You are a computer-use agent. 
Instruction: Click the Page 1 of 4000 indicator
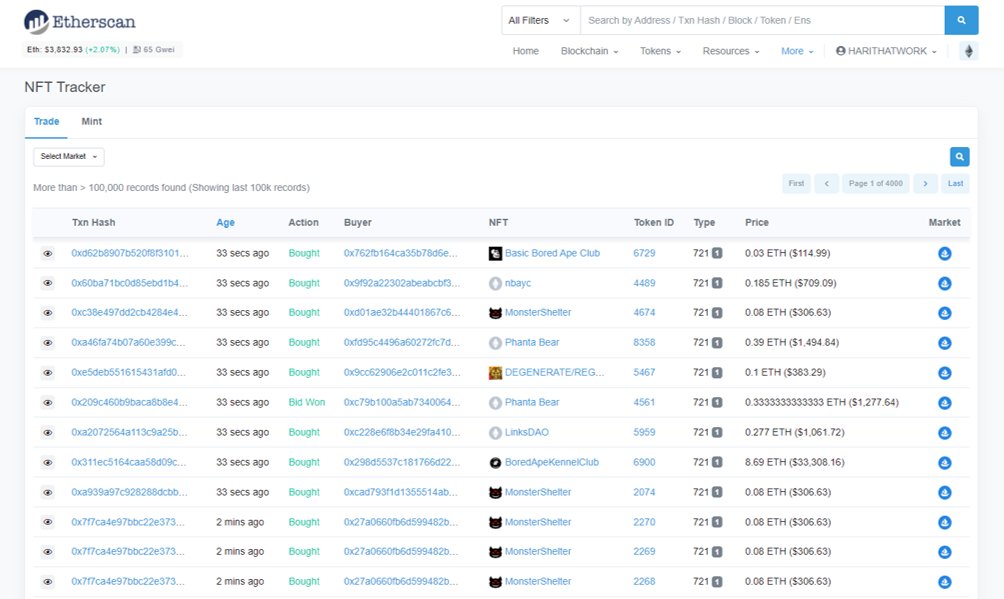(x=875, y=183)
